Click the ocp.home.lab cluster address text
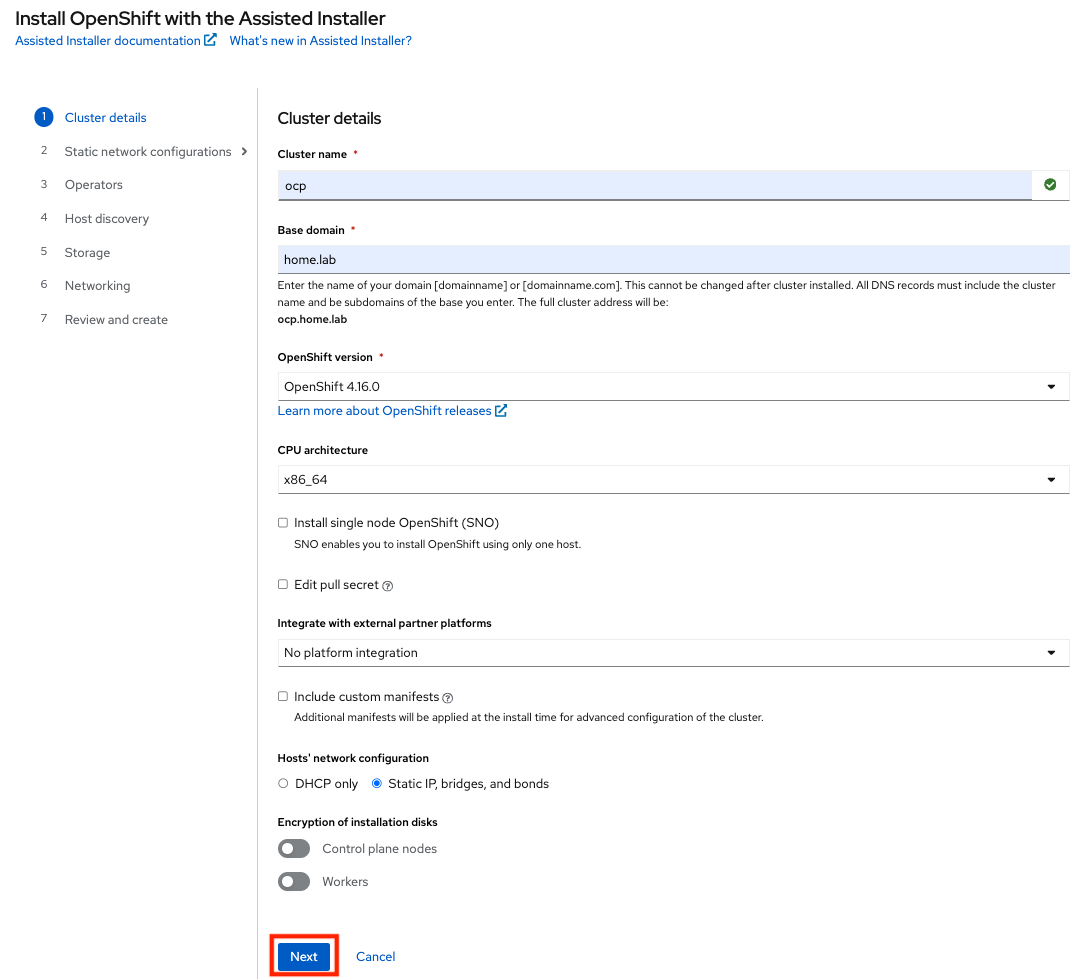Image resolution: width=1082 pixels, height=979 pixels. point(313,319)
